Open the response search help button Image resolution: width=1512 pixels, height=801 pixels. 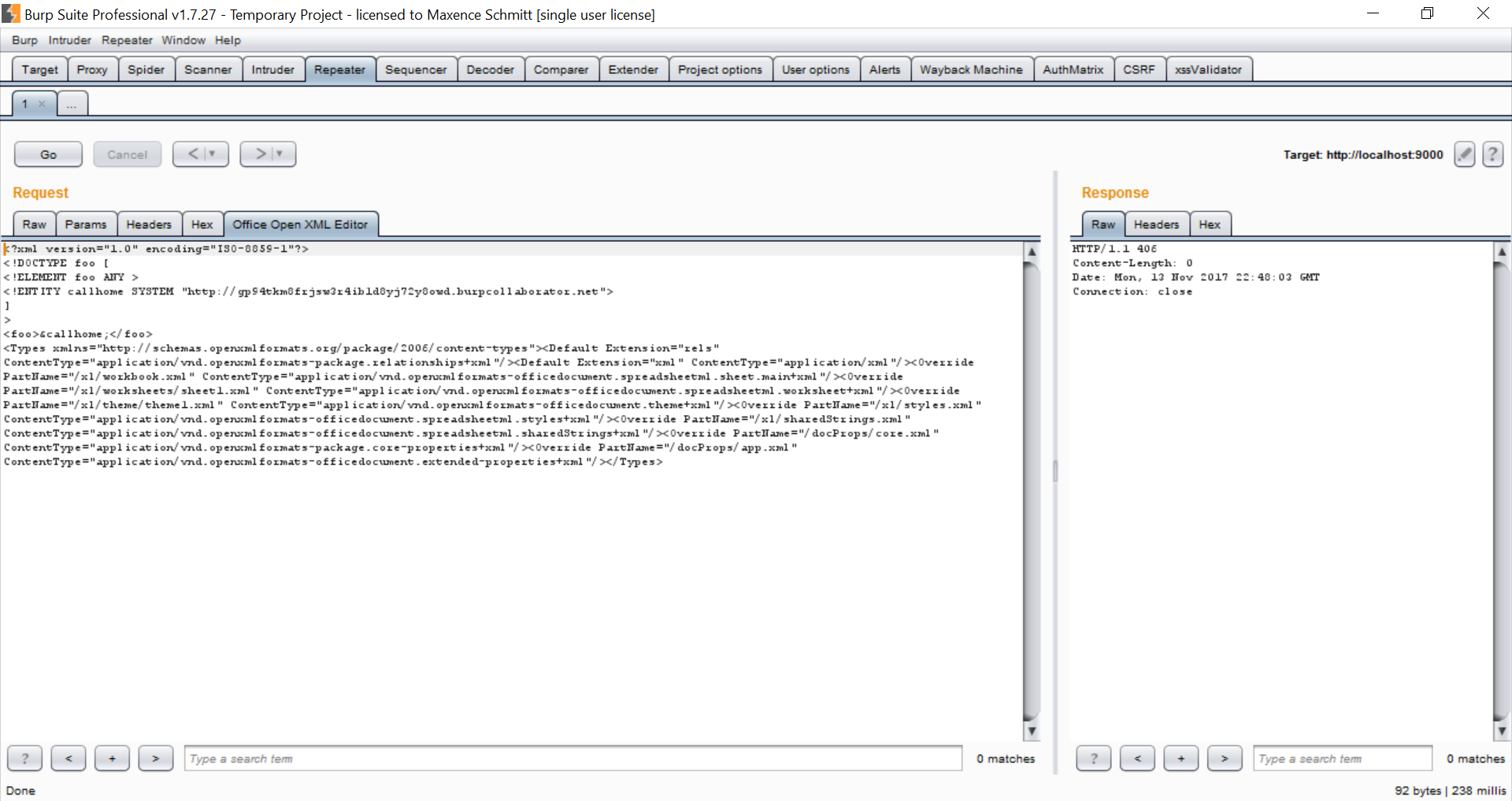tap(1094, 758)
